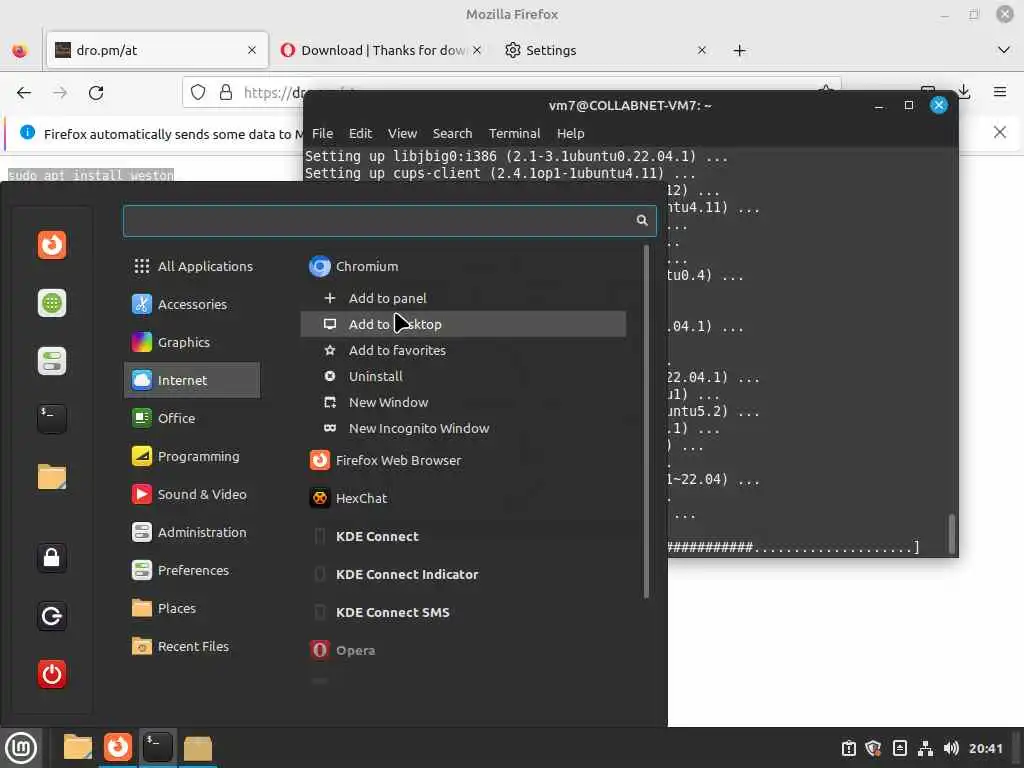This screenshot has width=1024, height=768.
Task: Dismiss the Firefox data notification bar
Action: pos(999,133)
